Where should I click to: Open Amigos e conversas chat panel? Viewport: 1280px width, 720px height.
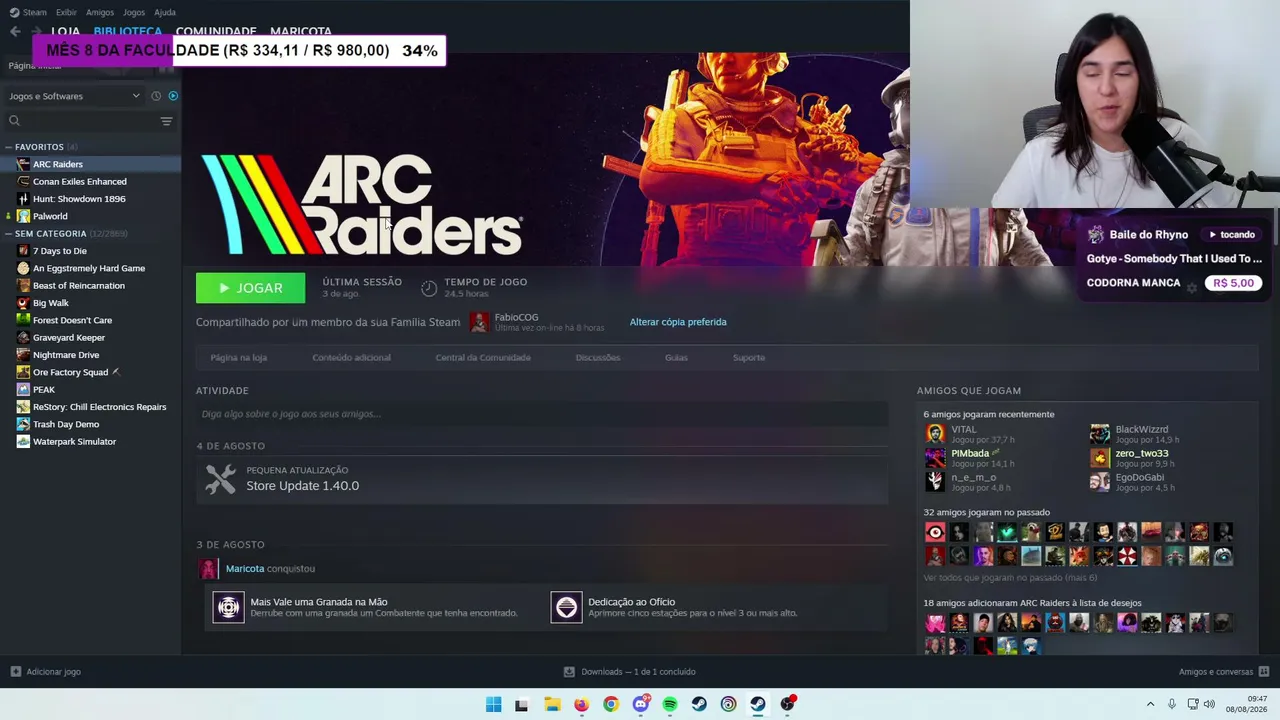[x=1224, y=672]
